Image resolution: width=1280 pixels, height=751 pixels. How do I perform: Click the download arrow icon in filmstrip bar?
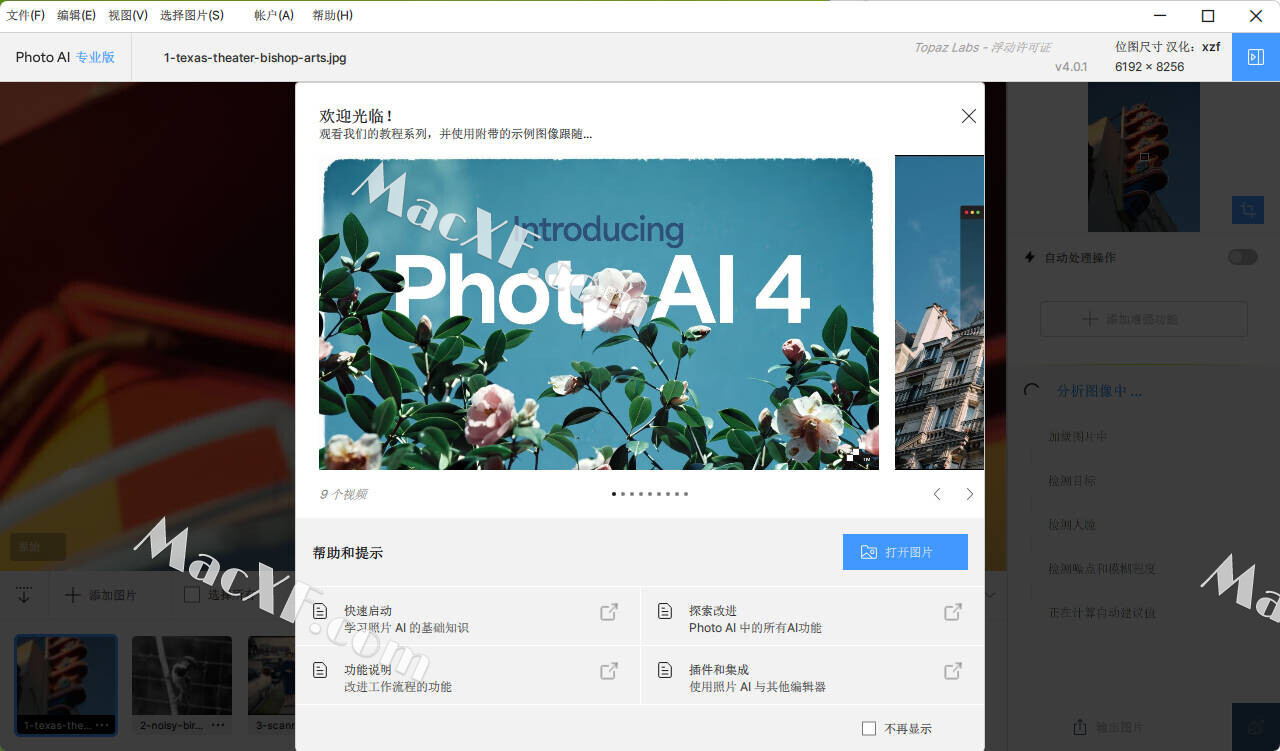pos(24,594)
